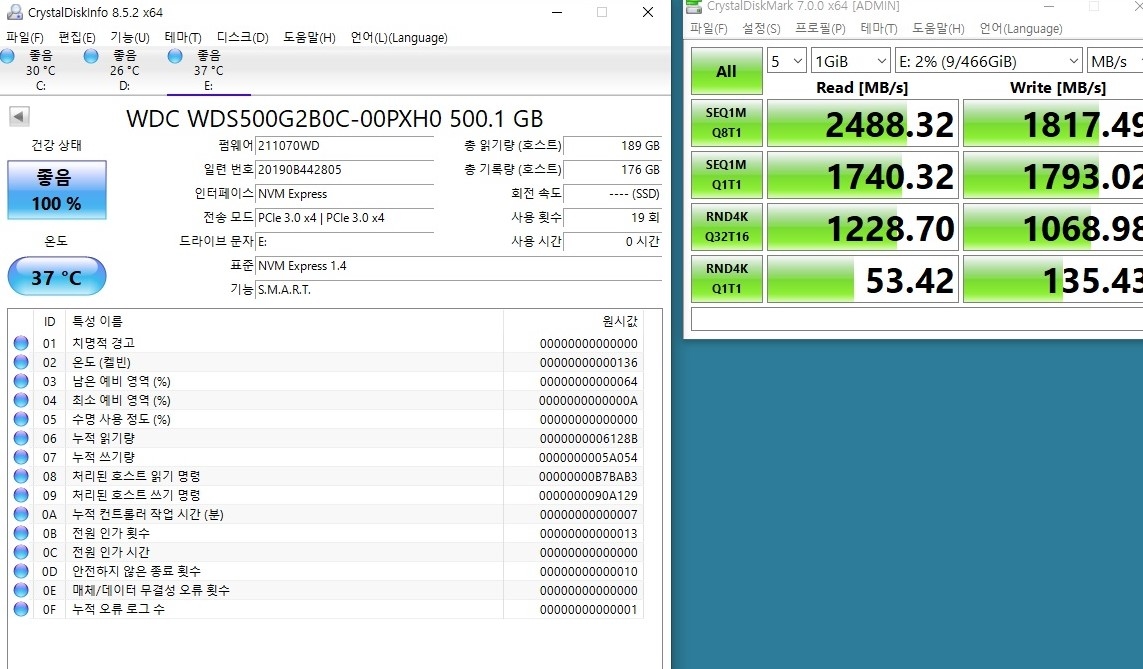This screenshot has height=669, width=1143.
Task: Click status orb for 누적 오류 로그 수
Action: 21,609
